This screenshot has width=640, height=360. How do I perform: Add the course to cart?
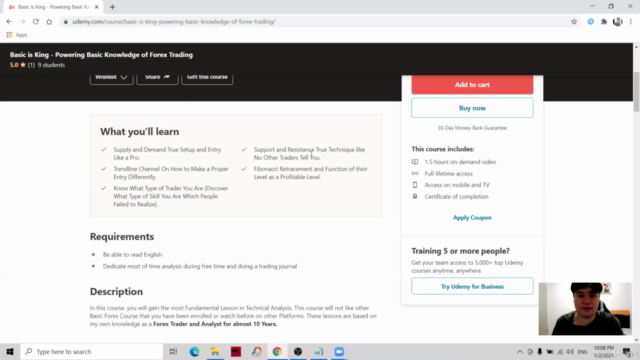pyautogui.click(x=472, y=85)
